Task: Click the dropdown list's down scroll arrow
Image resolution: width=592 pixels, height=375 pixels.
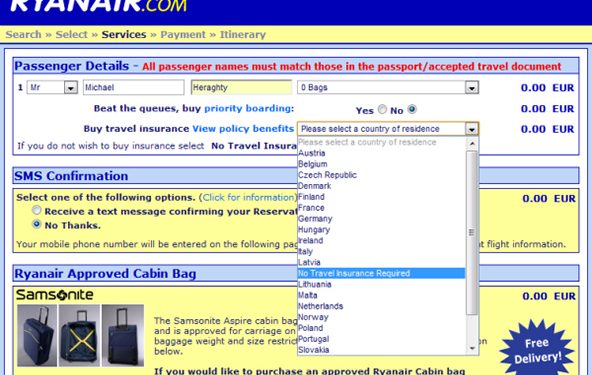Action: pyautogui.click(x=472, y=348)
